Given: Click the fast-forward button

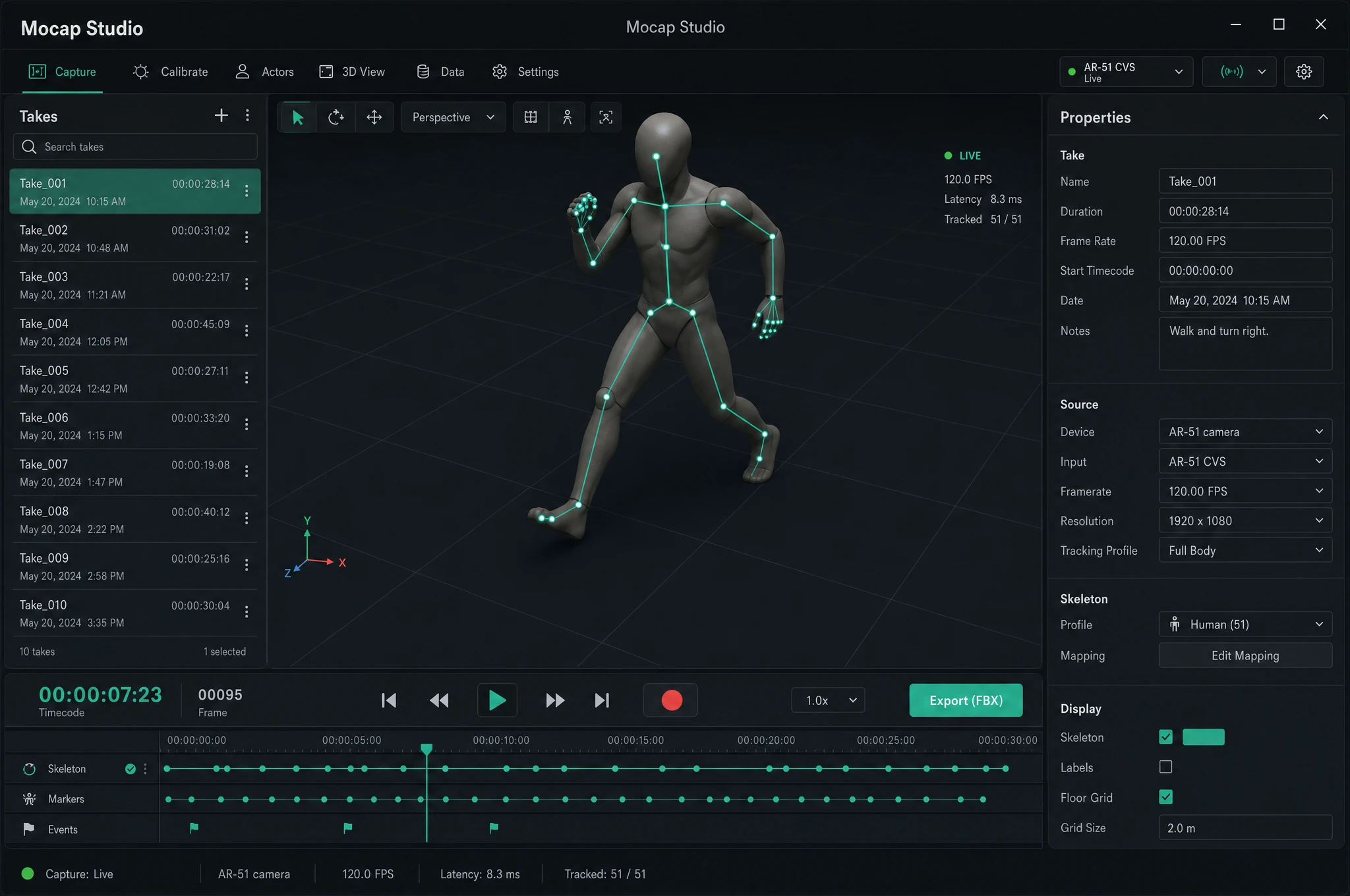Looking at the screenshot, I should pyautogui.click(x=555, y=700).
